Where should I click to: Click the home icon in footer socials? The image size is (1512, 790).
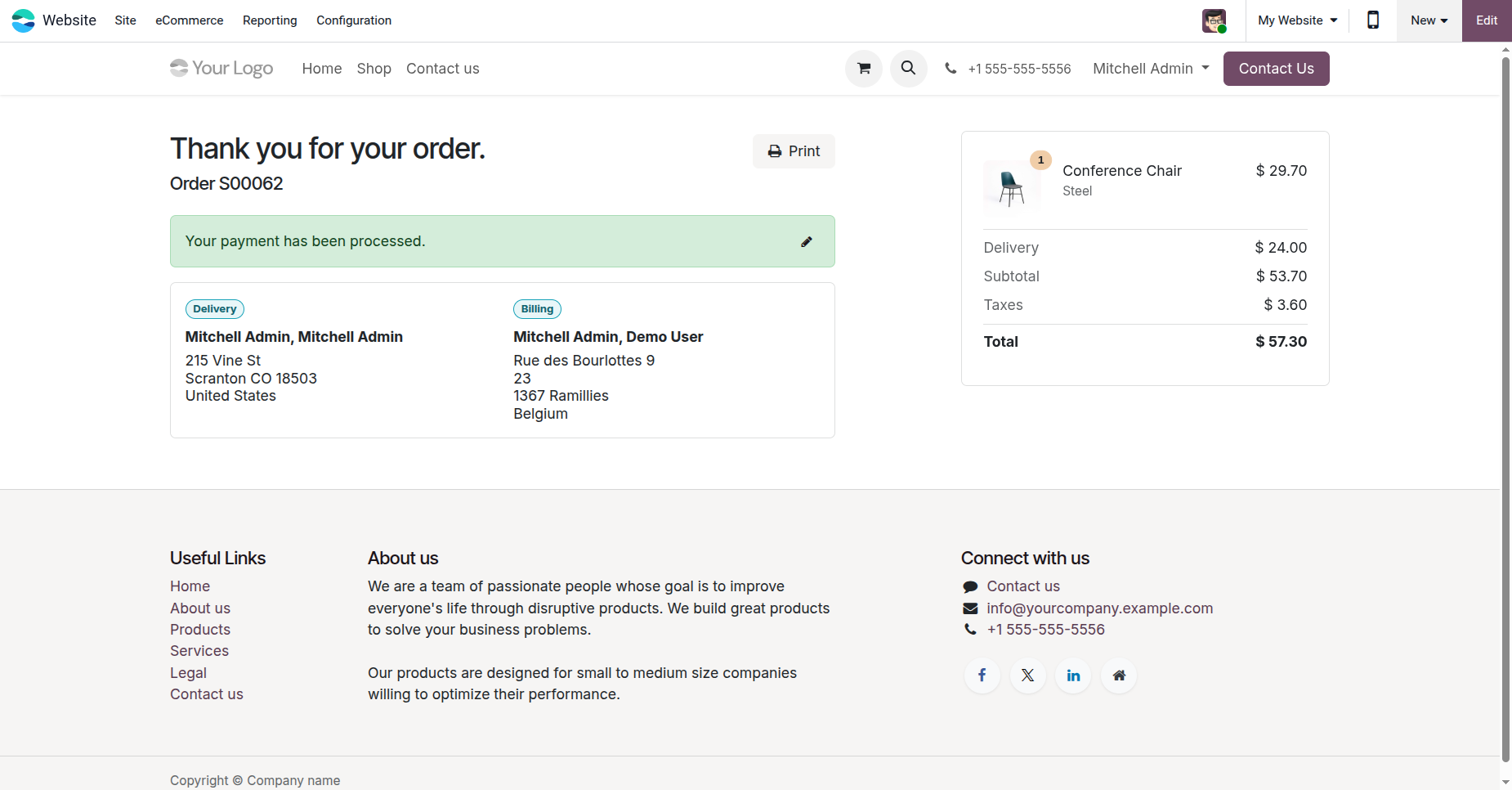tap(1119, 676)
